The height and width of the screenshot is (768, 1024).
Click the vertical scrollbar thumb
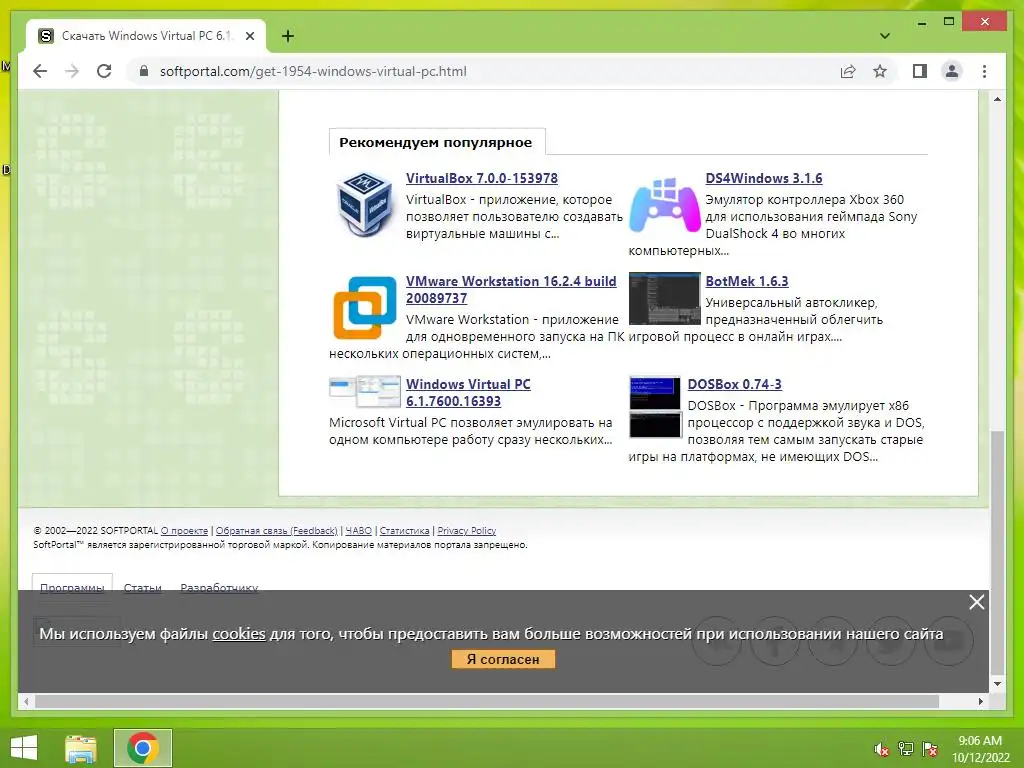click(997, 553)
